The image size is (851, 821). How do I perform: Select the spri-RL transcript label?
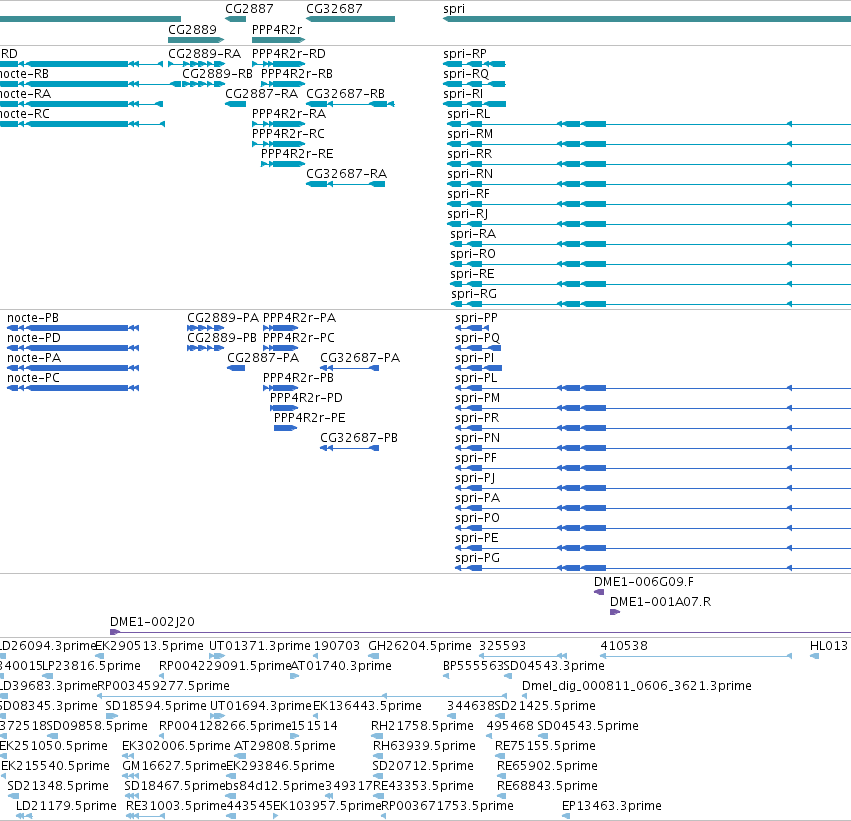pyautogui.click(x=468, y=114)
